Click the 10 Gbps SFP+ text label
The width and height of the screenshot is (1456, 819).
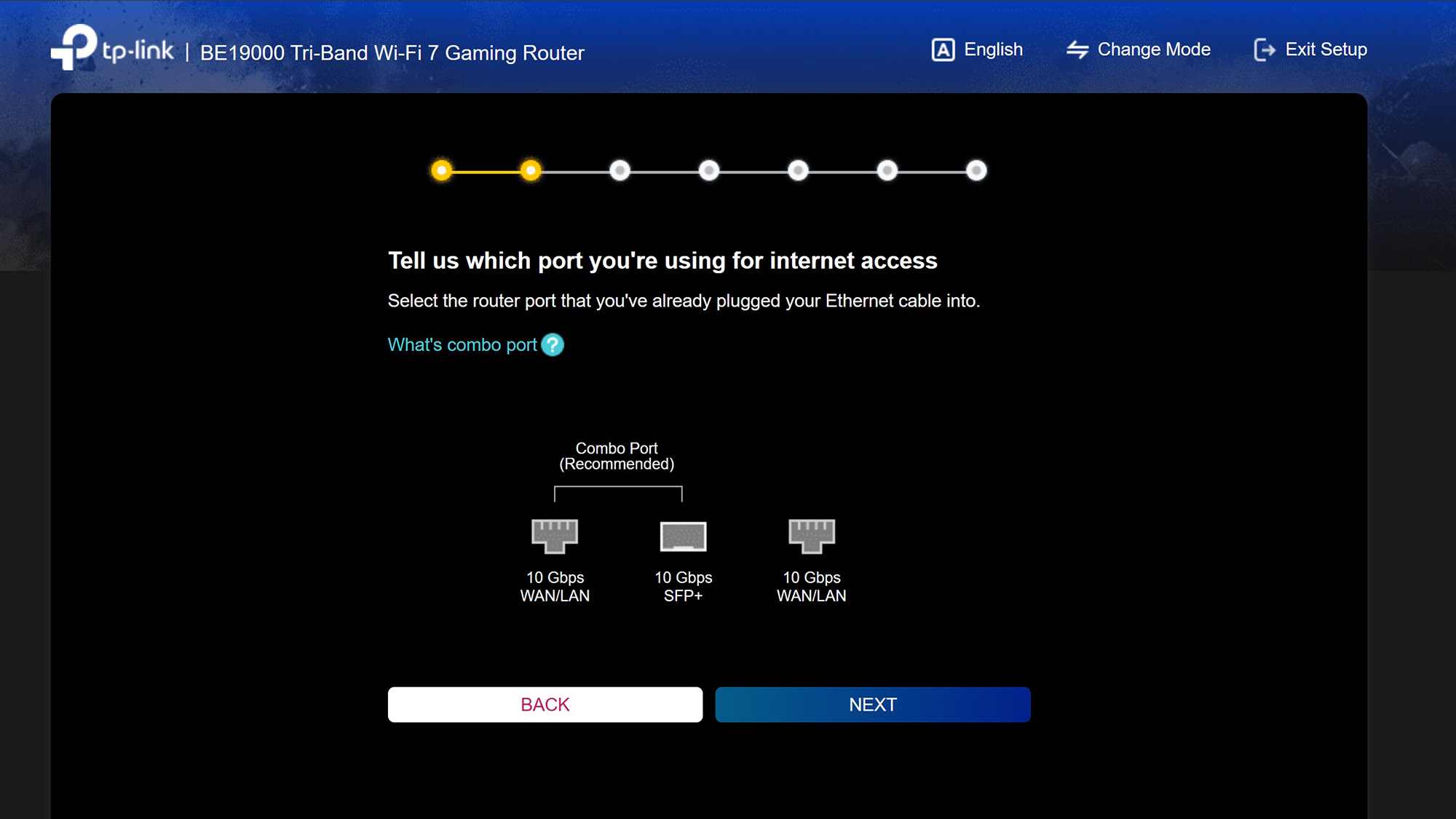[x=683, y=586]
